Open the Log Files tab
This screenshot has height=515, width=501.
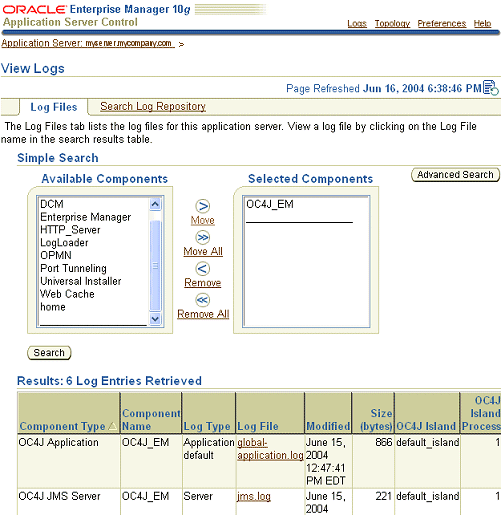pos(54,107)
